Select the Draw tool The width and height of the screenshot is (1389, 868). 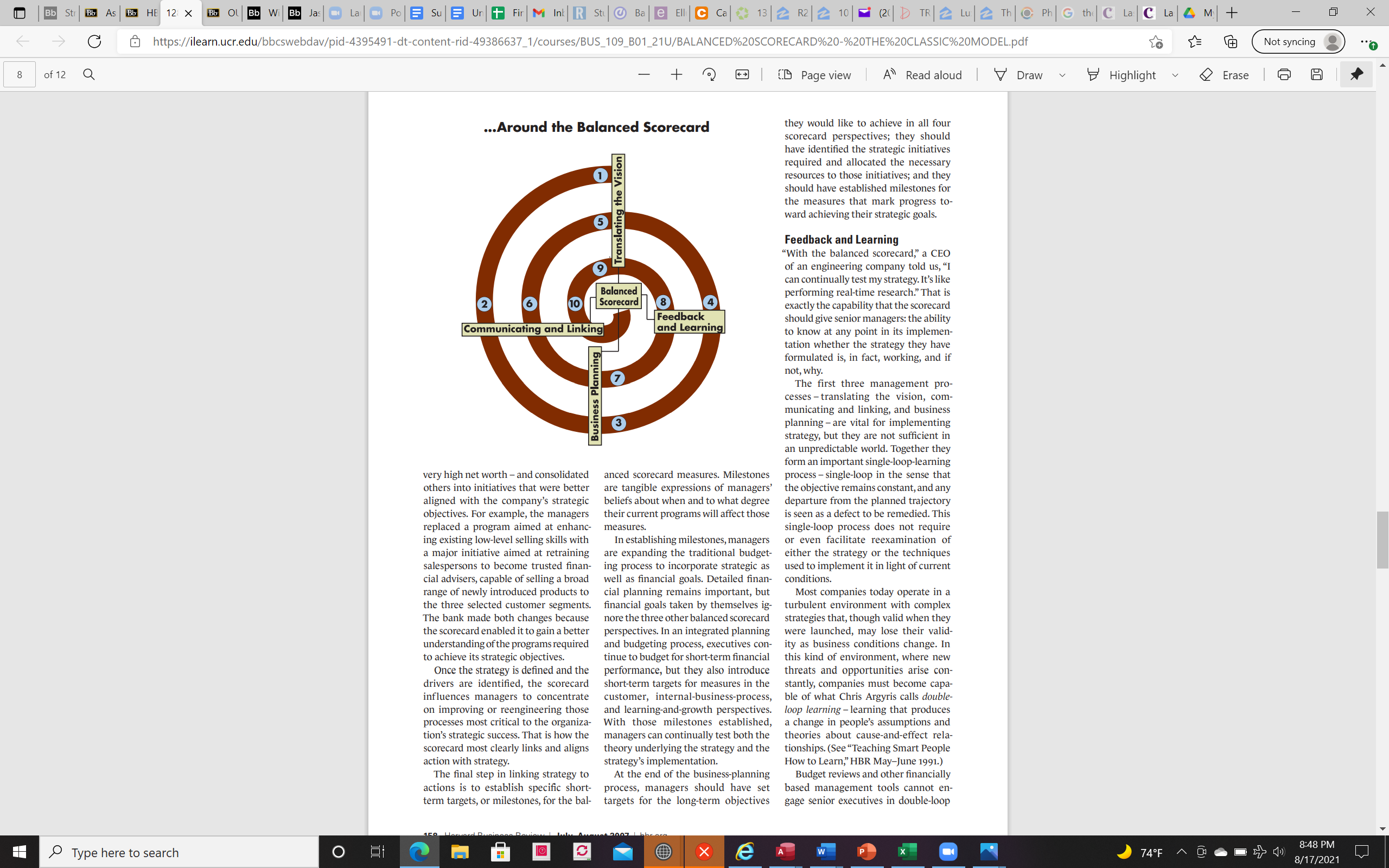1018,75
